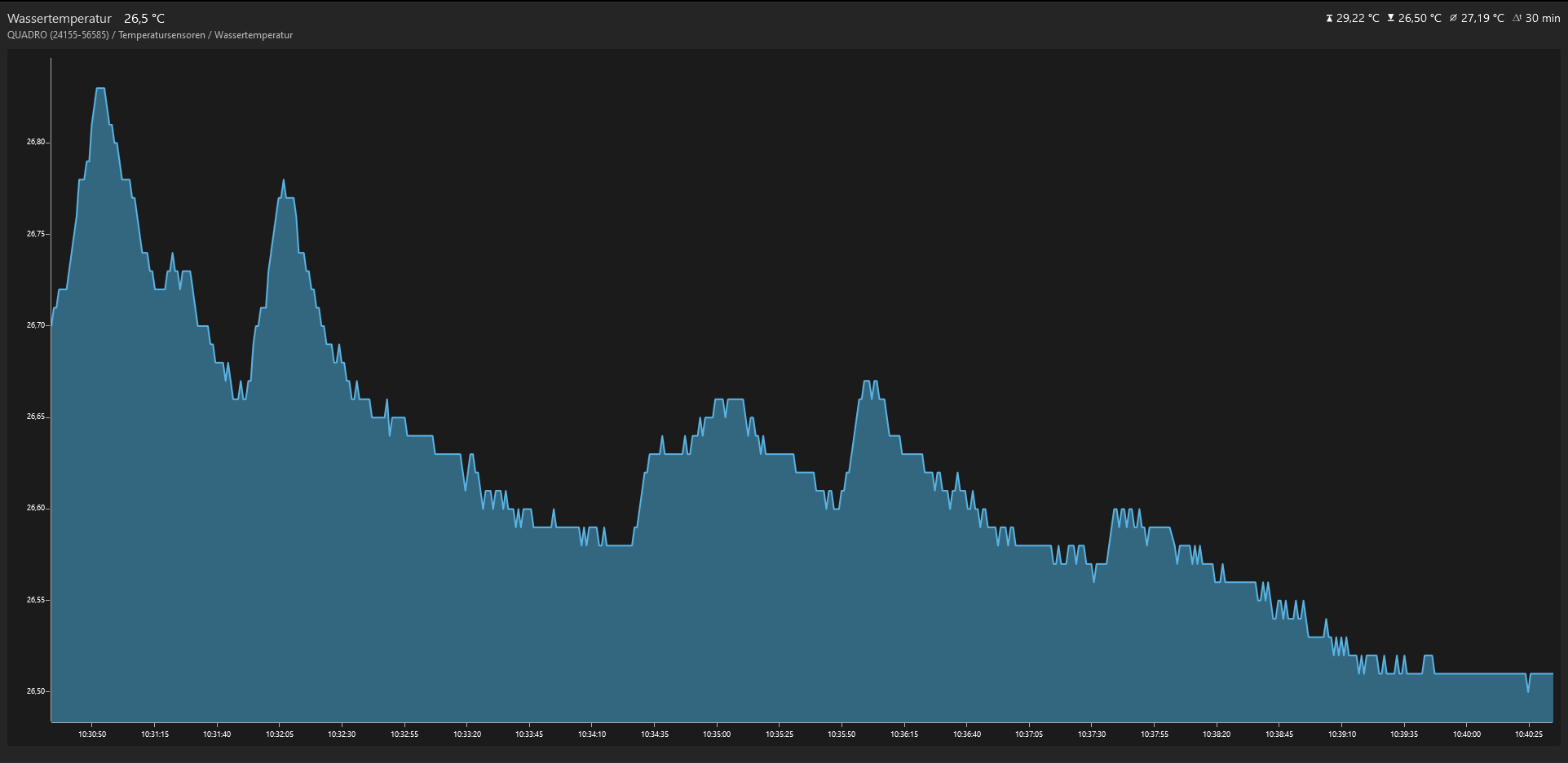Screen dimensions: 1568x763
Task: Click the 26,50 y-axis label
Action: click(x=37, y=691)
